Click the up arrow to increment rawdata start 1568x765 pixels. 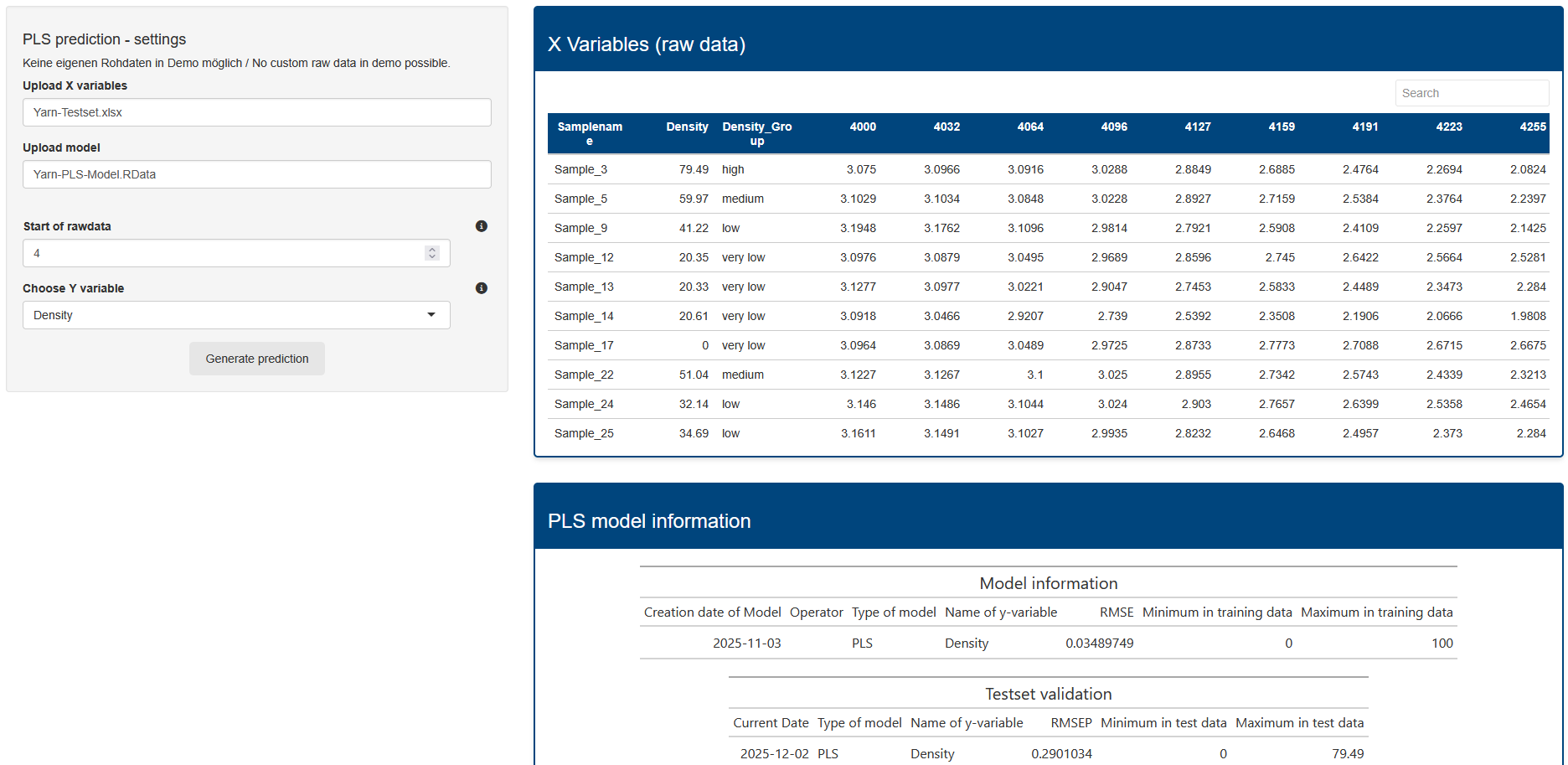(x=431, y=248)
